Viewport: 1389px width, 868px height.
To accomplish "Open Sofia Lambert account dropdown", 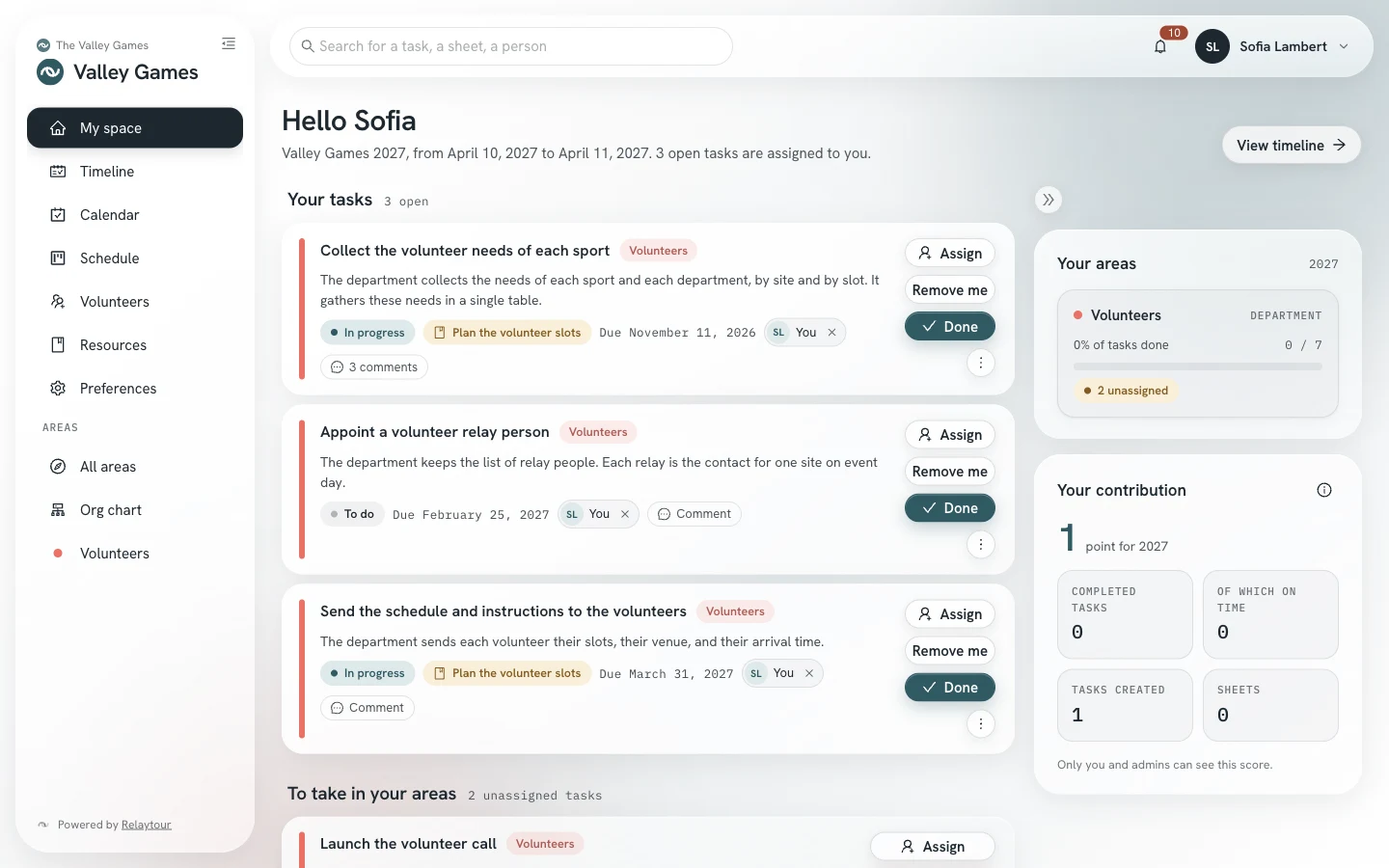I will (1272, 46).
